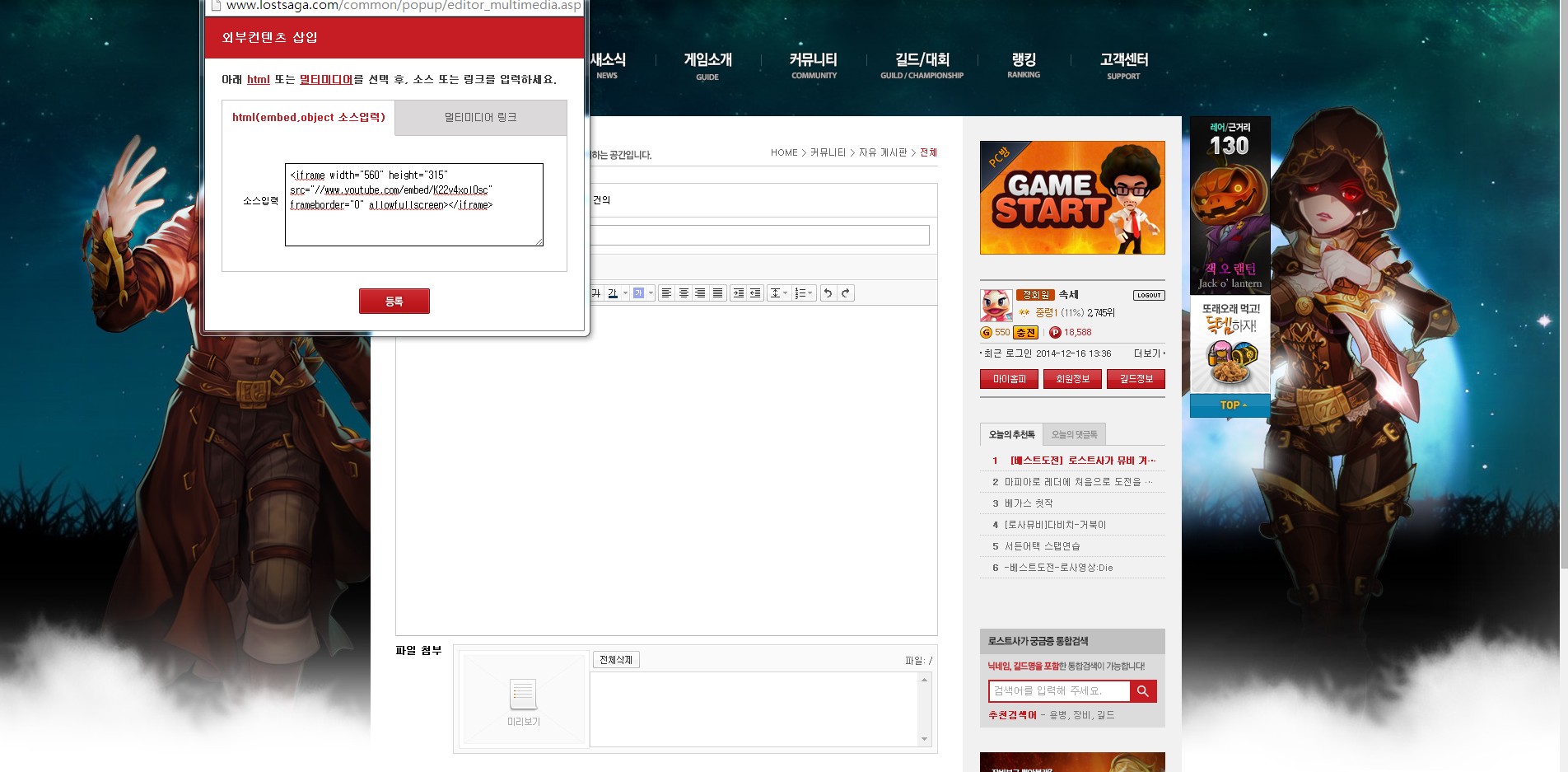Viewport: 1568px width, 772px height.
Task: Click the 등록 register button in popup
Action: pos(394,302)
